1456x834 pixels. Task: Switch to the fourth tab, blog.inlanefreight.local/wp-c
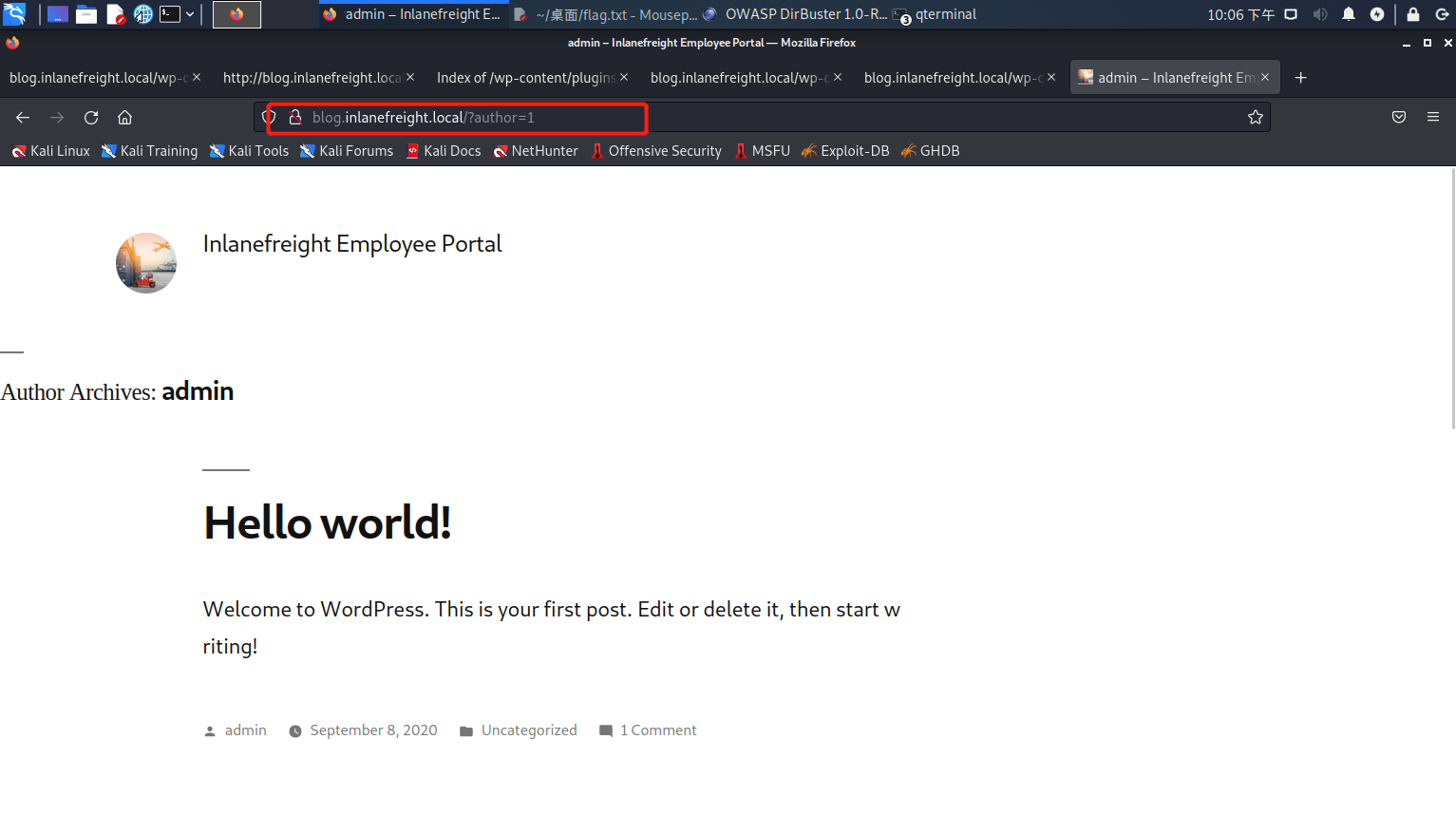click(x=739, y=78)
